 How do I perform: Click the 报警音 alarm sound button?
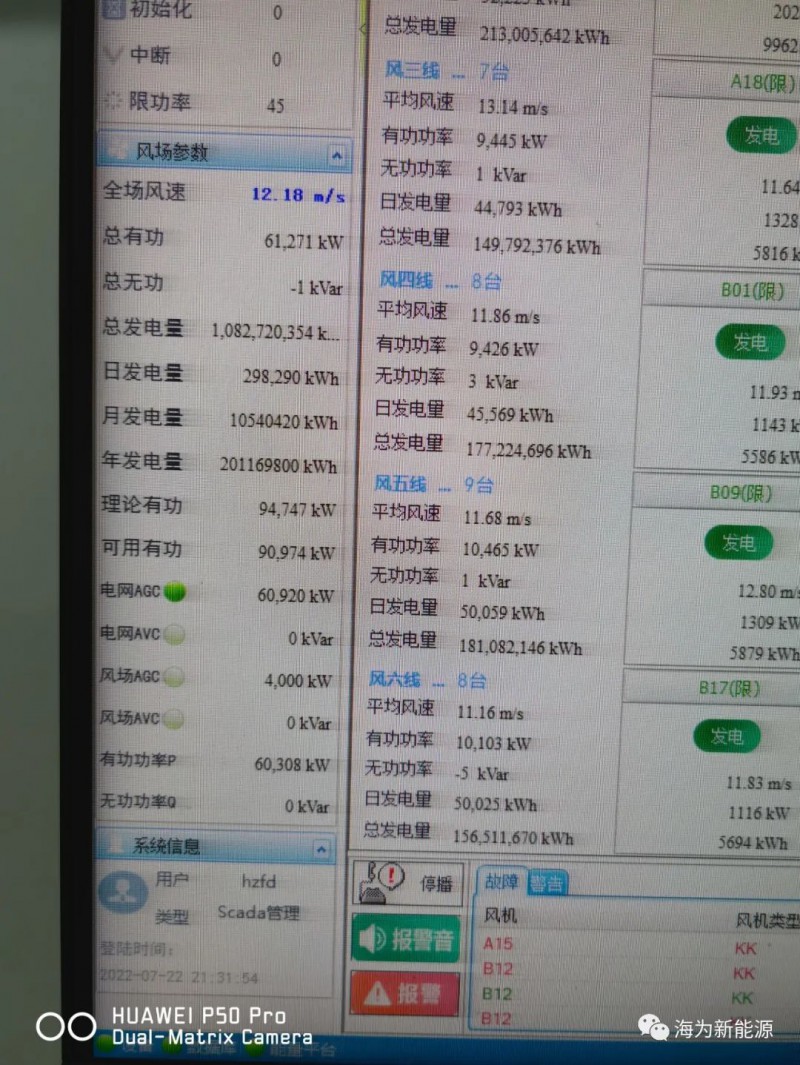(406, 939)
